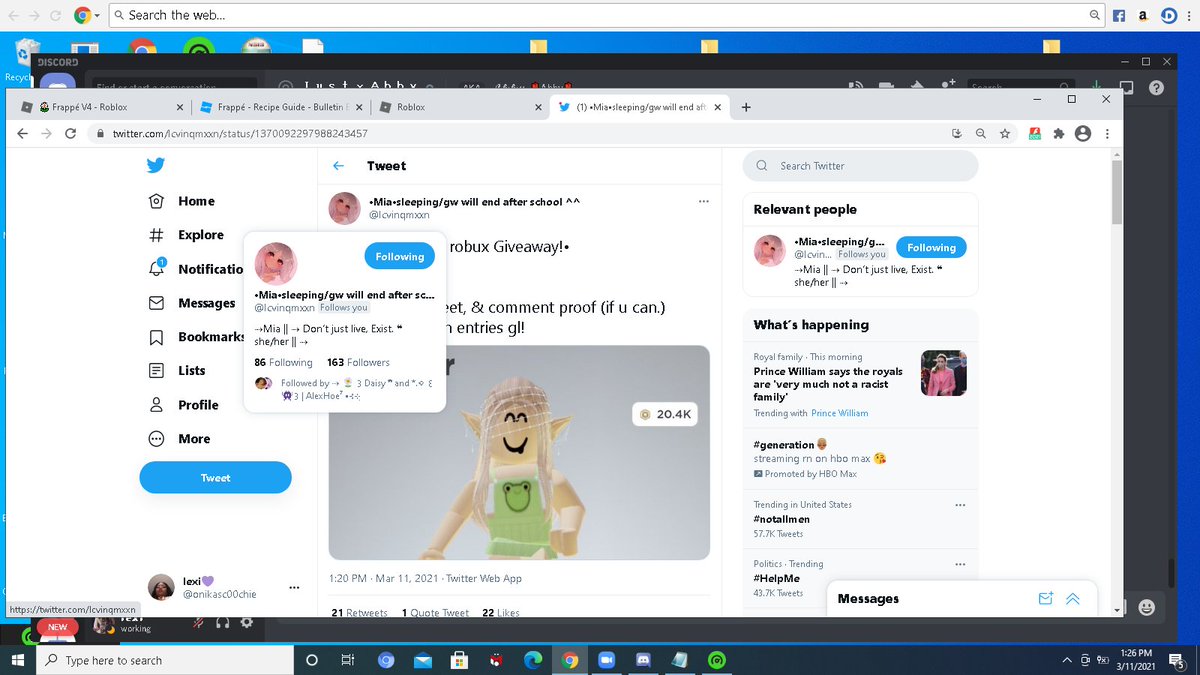
Task: Click new message icon in Messages drawer
Action: click(x=1046, y=598)
